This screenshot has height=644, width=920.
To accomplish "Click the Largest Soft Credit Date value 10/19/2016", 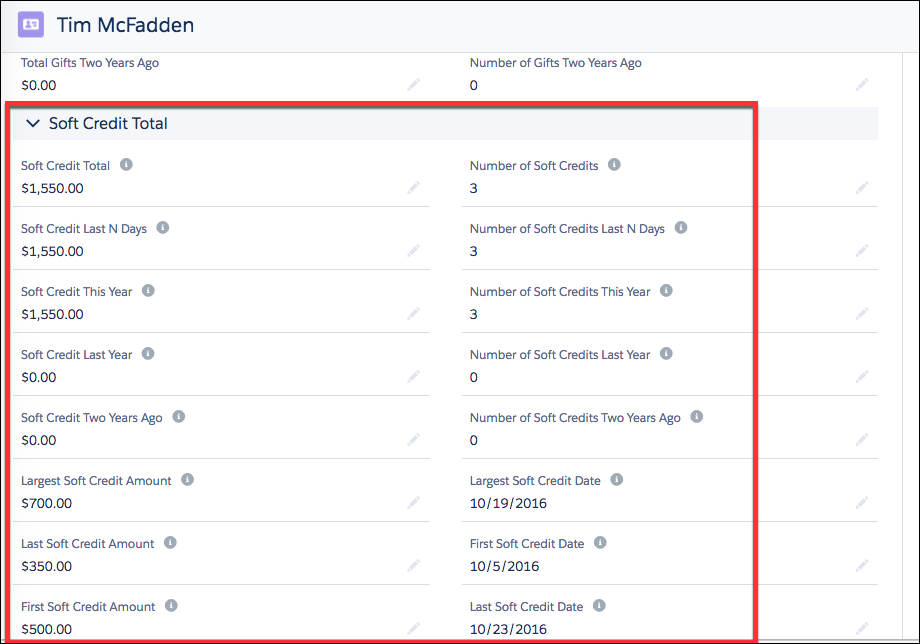I will pos(508,504).
